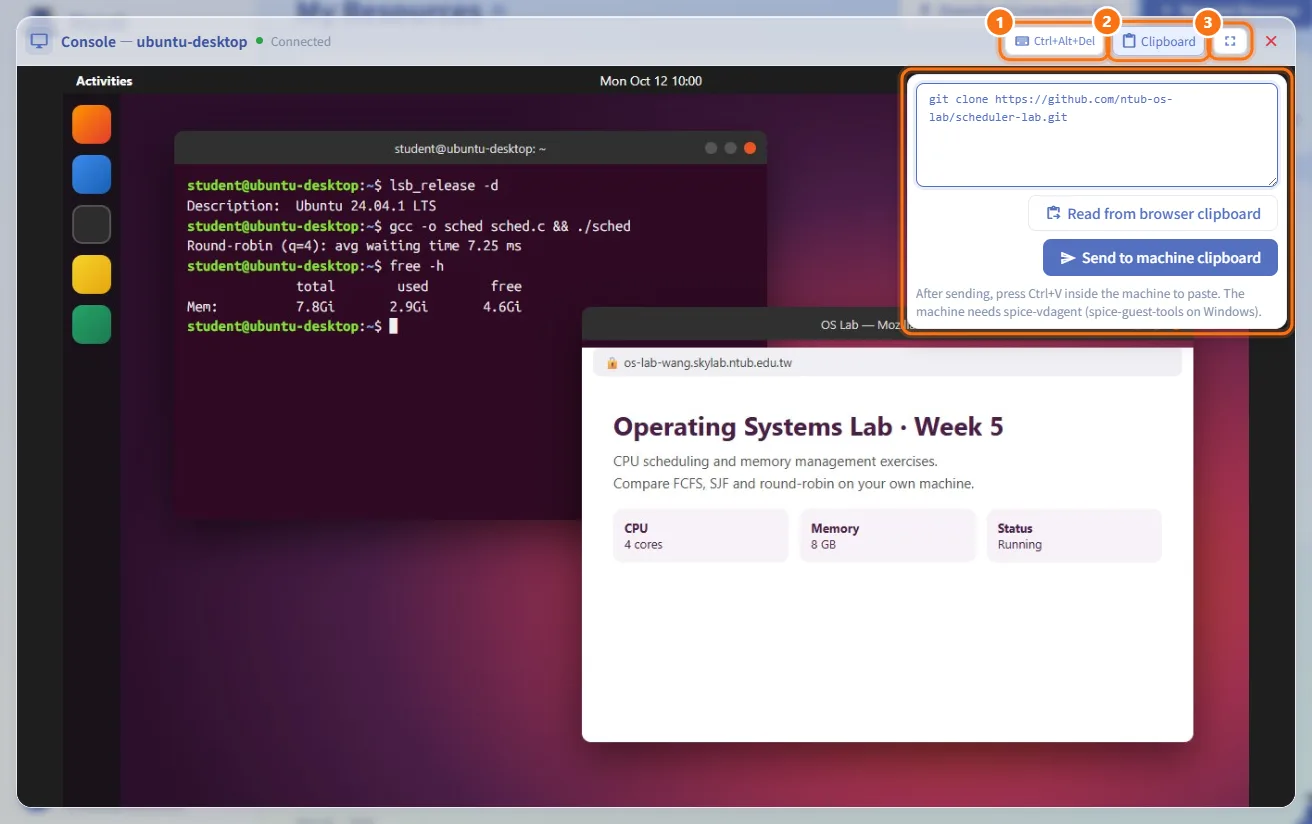This screenshot has height=824, width=1312.
Task: Click the 'Connected' status text
Action: click(300, 42)
